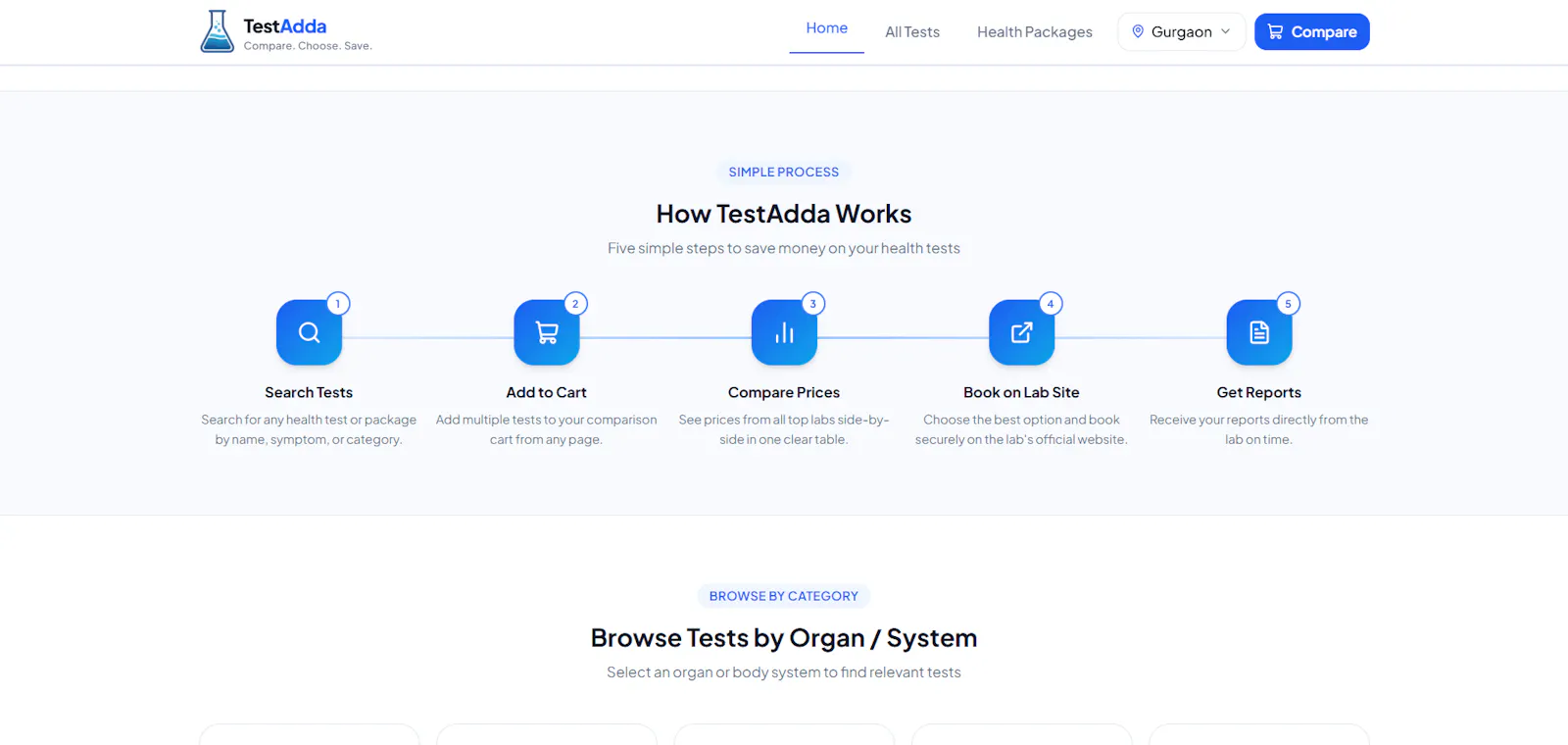
Task: Click 'See prices from all top labs' description
Action: coord(784,429)
